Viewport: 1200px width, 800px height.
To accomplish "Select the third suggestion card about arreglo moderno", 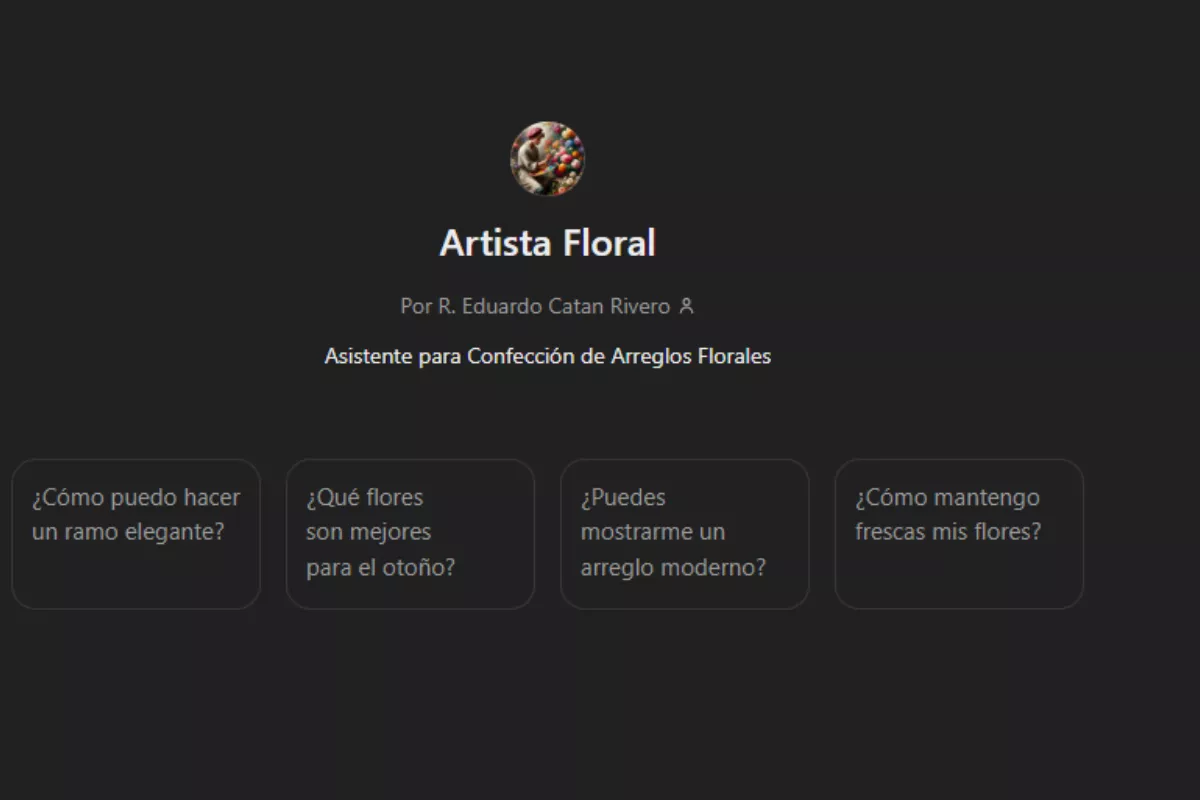I will (x=684, y=534).
